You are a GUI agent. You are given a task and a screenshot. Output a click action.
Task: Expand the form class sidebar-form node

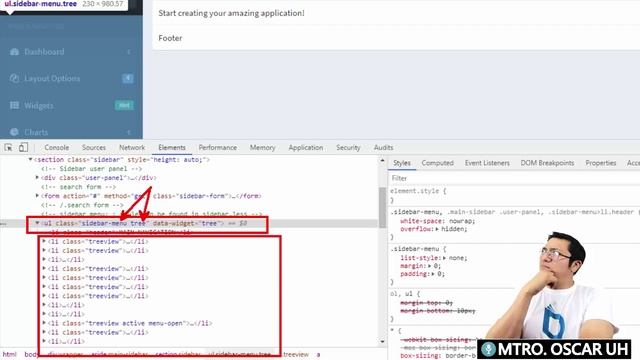coord(37,196)
